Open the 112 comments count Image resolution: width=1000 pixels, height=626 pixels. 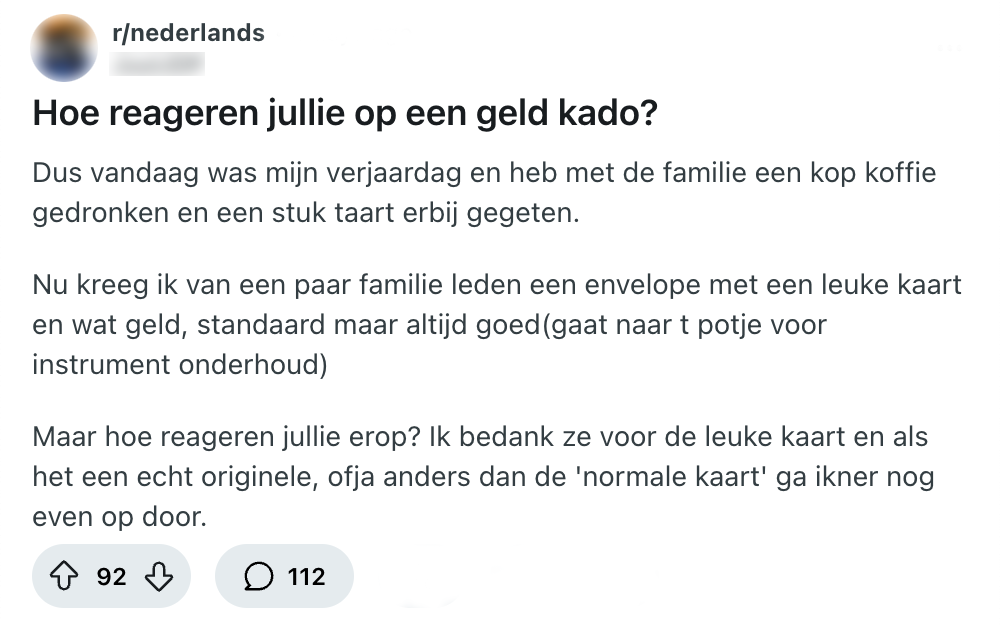click(x=306, y=576)
